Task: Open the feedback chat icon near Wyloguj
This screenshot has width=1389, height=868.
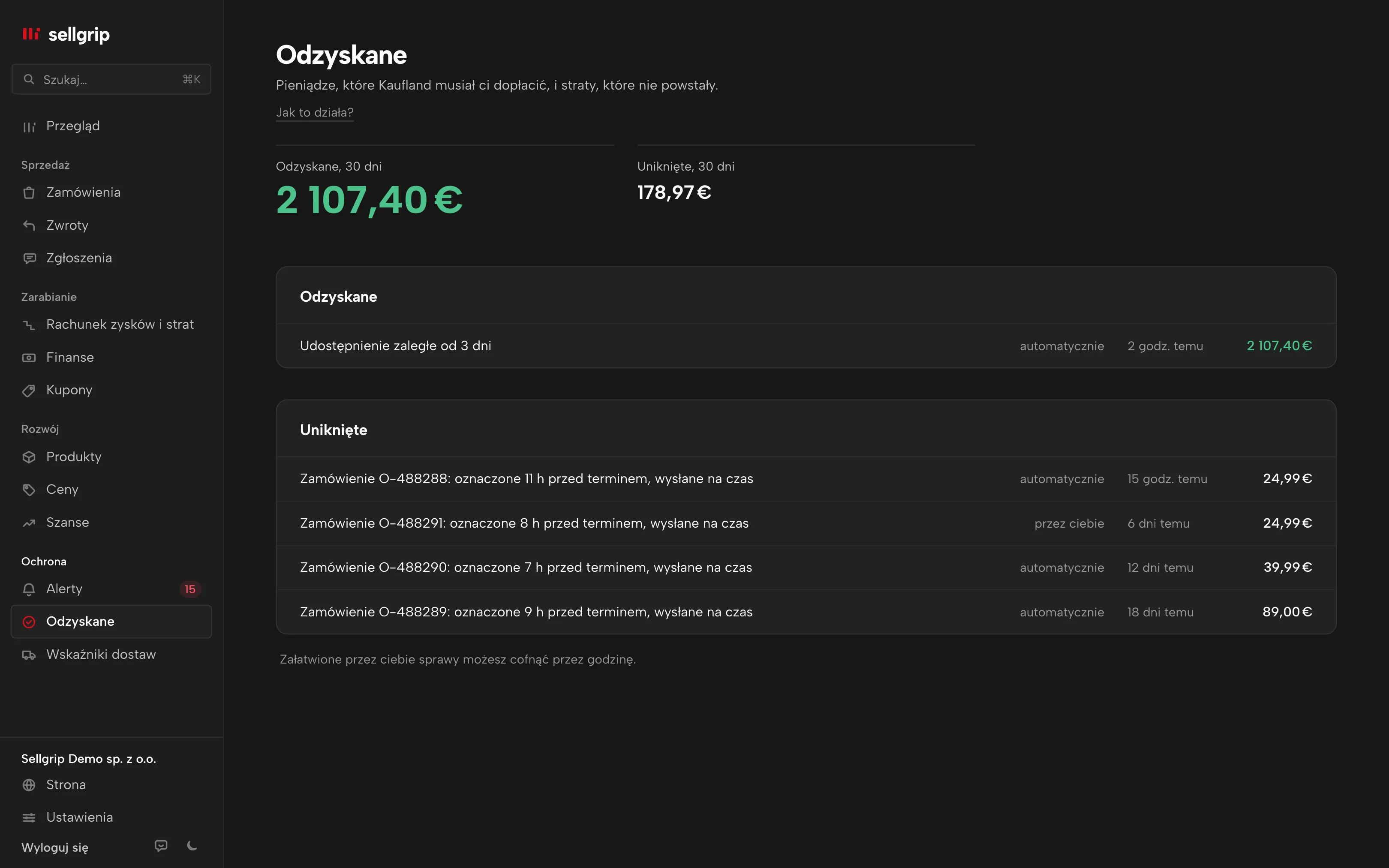Action: click(x=161, y=846)
